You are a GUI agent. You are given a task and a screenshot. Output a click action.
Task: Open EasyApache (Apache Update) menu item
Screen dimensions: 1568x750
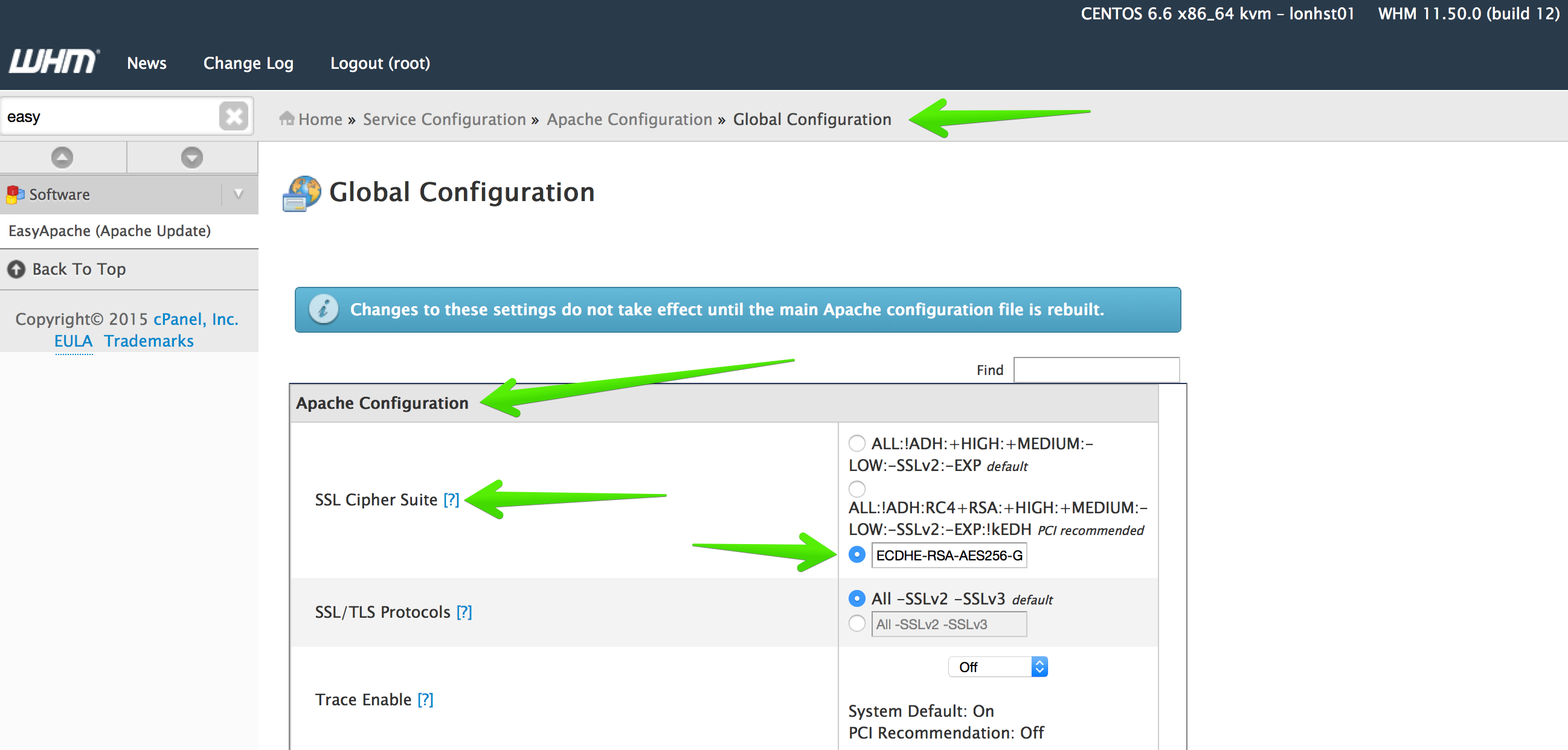click(109, 231)
